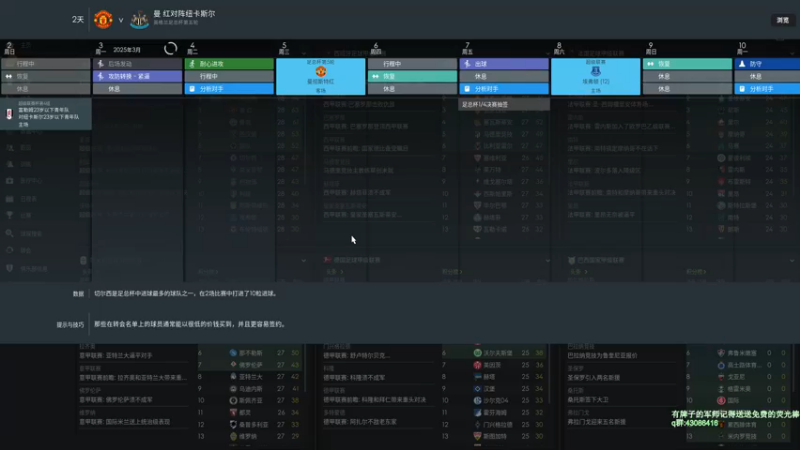The image size is (800, 450).
Task: Click the Manchester United crest in header
Action: [103, 19]
